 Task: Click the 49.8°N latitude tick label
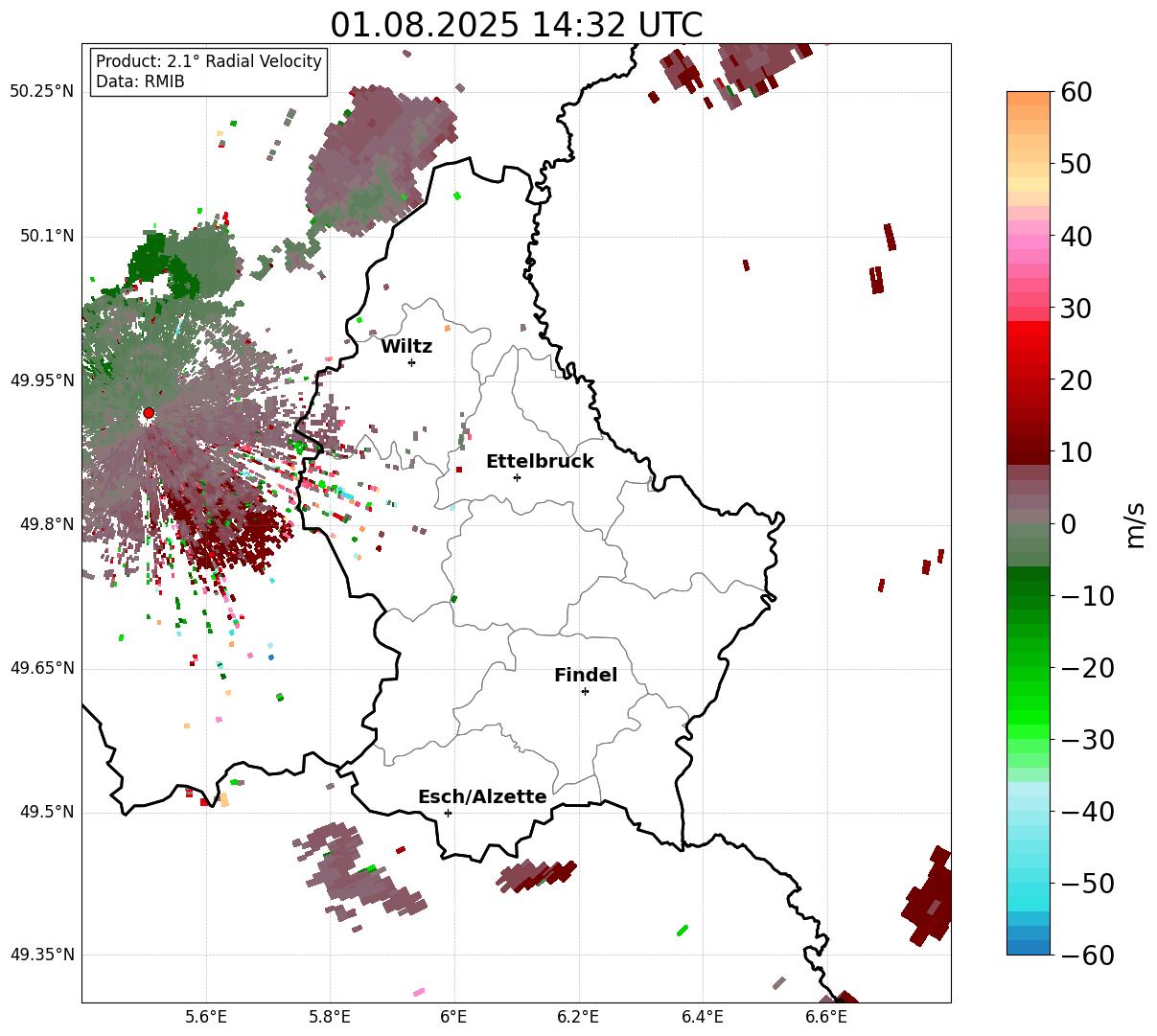(x=46, y=524)
